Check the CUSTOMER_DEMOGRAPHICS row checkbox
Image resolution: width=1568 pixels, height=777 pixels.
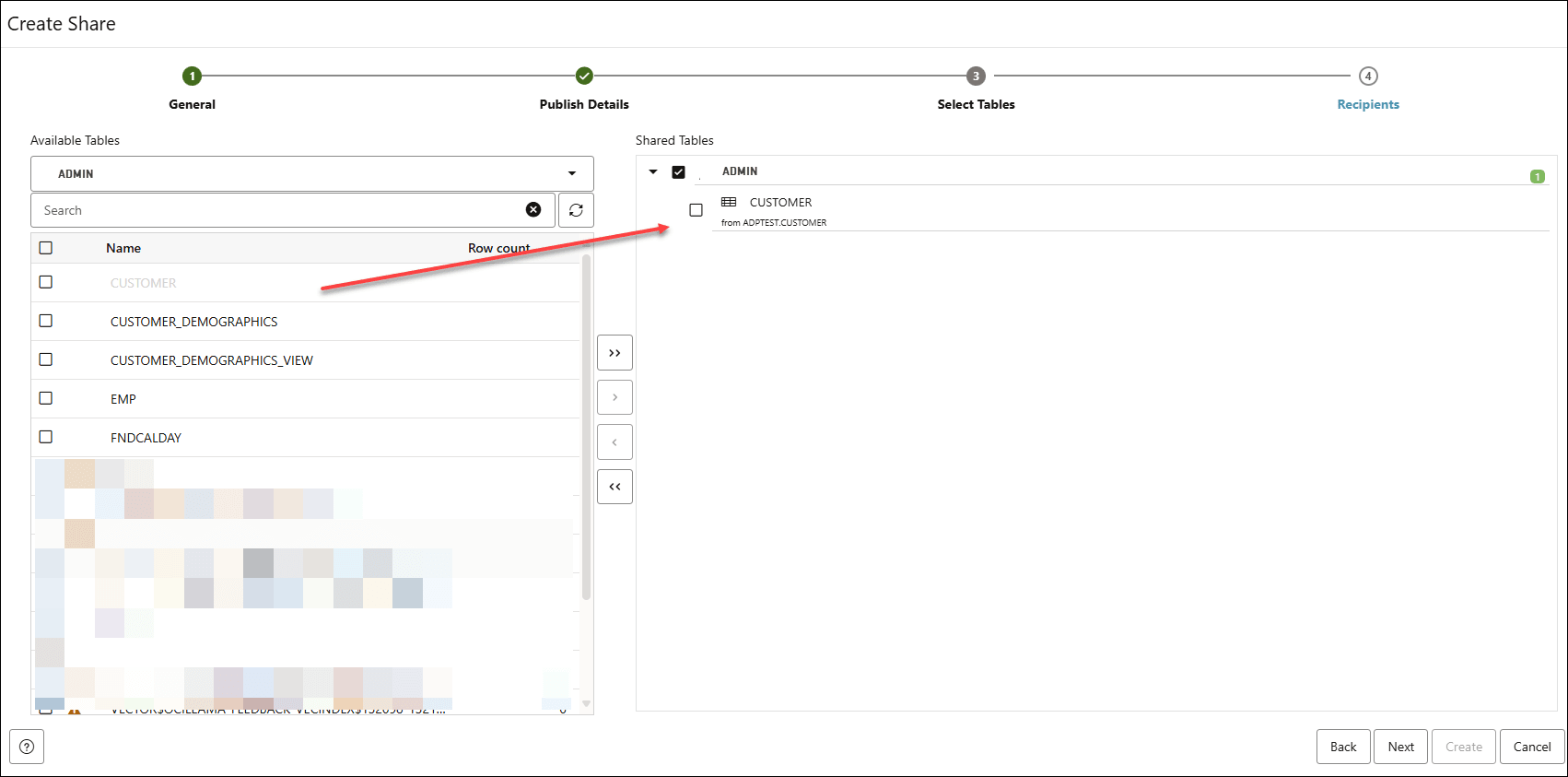point(46,321)
